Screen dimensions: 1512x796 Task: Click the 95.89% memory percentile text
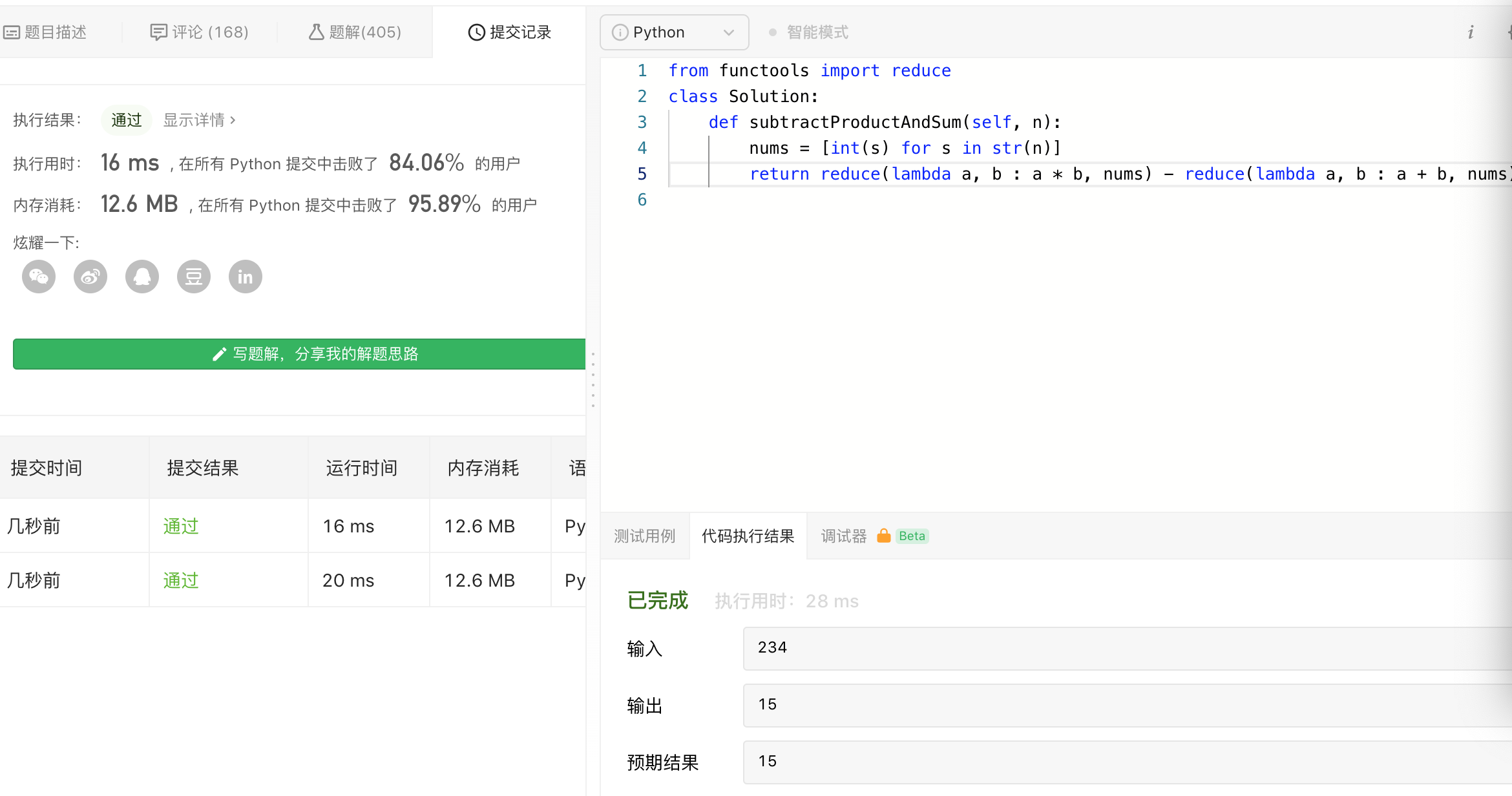click(x=445, y=204)
